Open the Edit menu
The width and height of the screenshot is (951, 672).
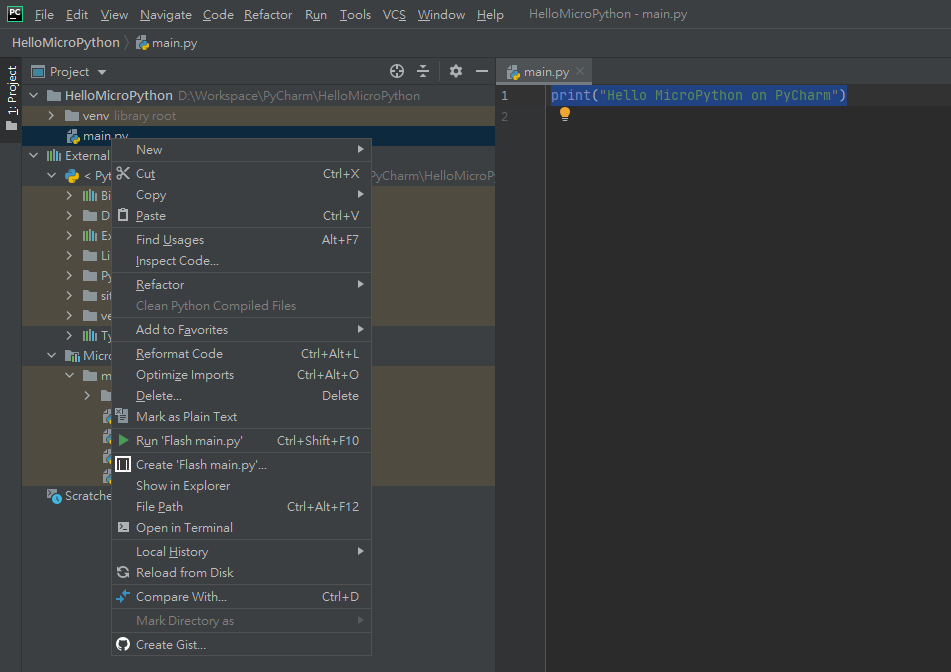point(77,15)
